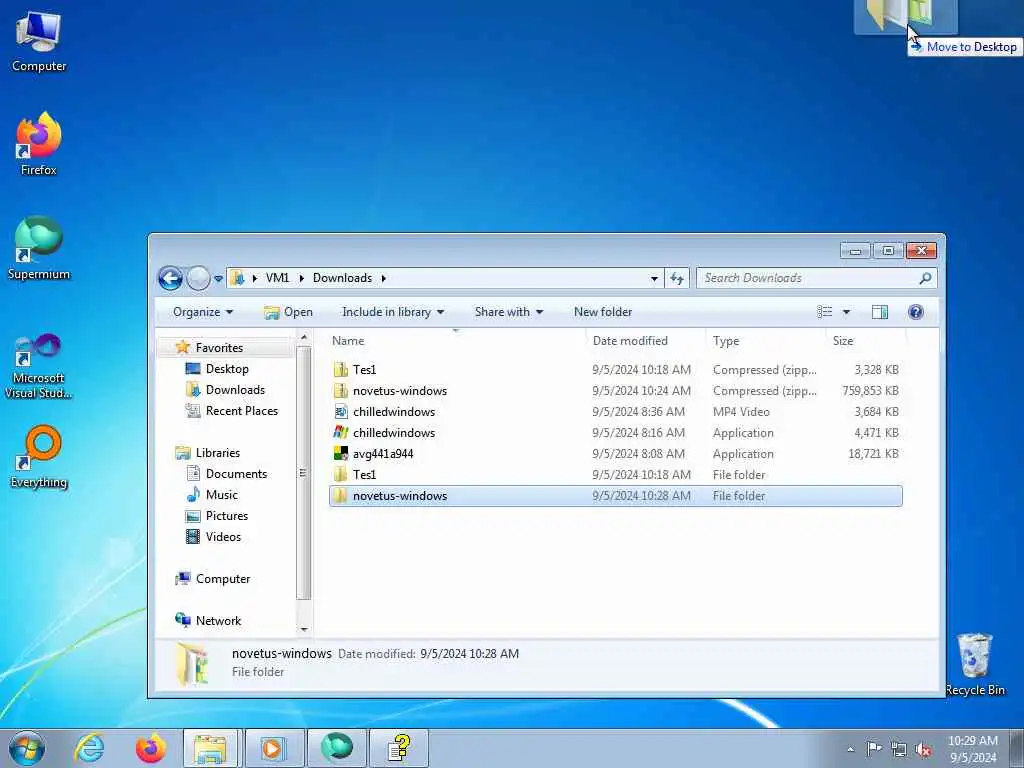The width and height of the screenshot is (1024, 768).
Task: Select the Recycle Bin icon
Action: point(974,665)
